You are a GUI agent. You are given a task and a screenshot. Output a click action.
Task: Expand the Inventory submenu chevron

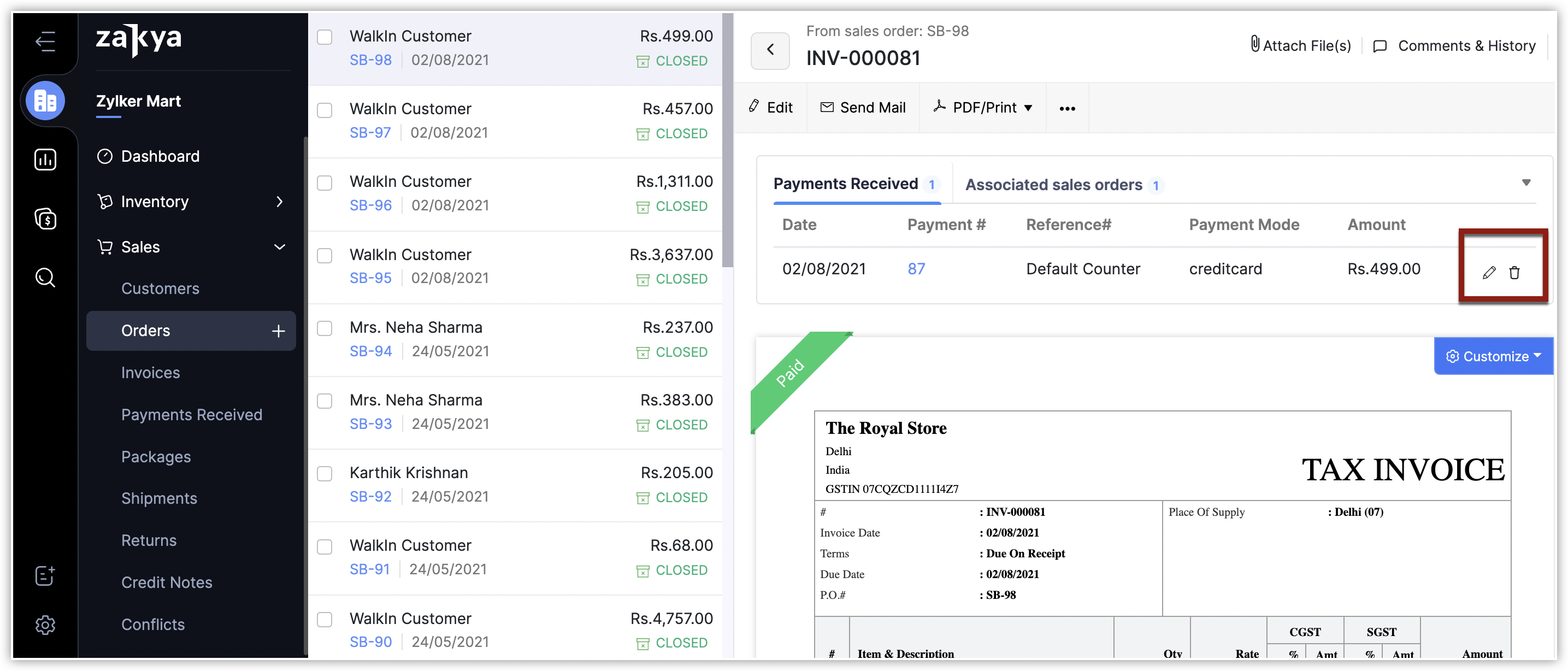point(279,202)
